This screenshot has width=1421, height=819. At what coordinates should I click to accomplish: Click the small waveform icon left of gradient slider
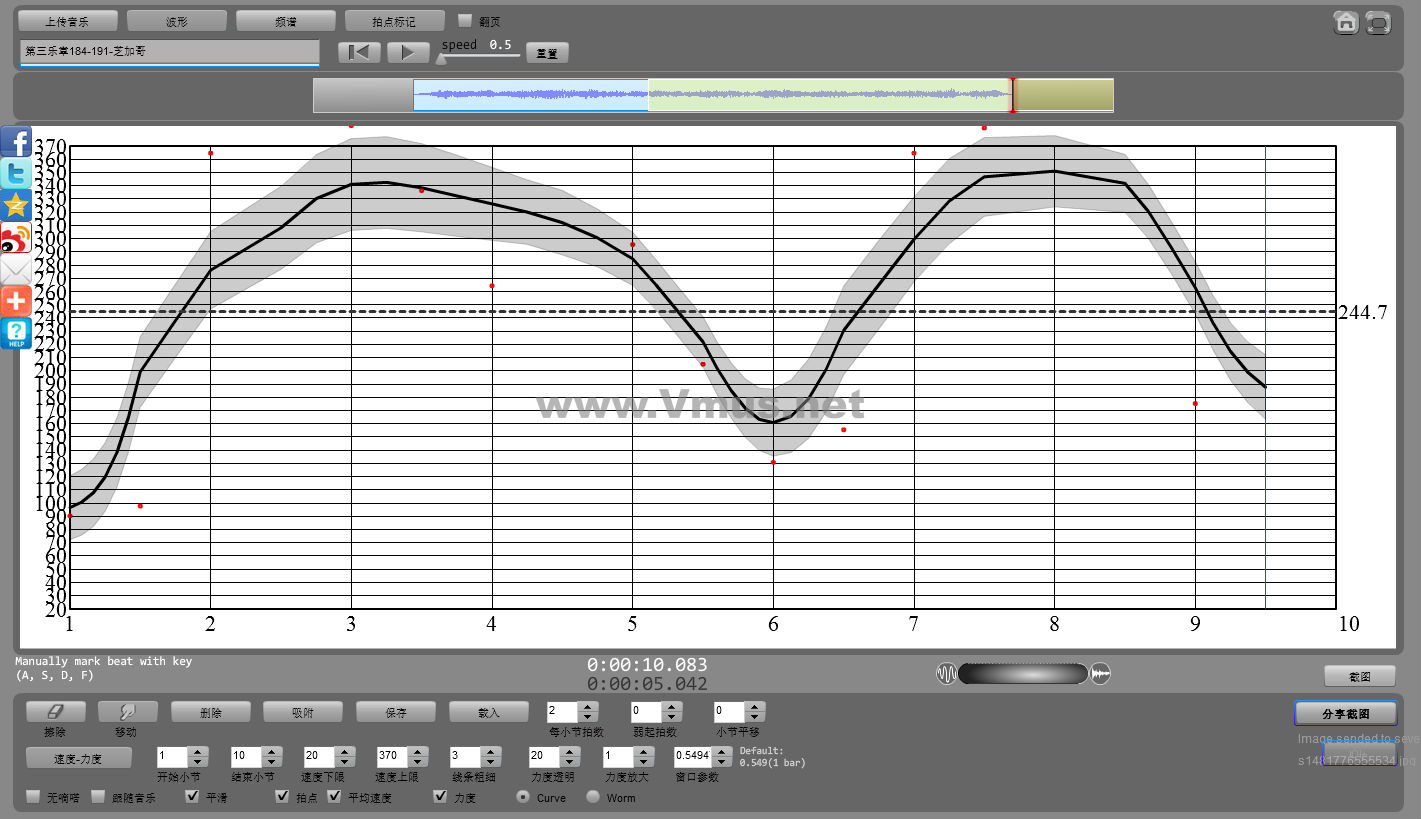pyautogui.click(x=946, y=674)
